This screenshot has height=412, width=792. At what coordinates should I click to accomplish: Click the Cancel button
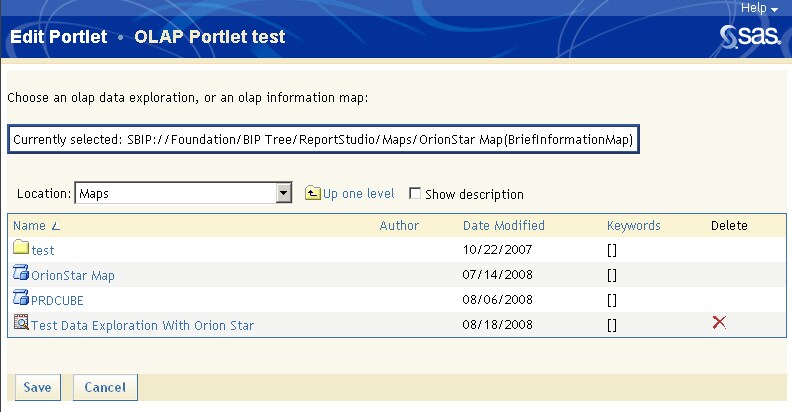[105, 387]
